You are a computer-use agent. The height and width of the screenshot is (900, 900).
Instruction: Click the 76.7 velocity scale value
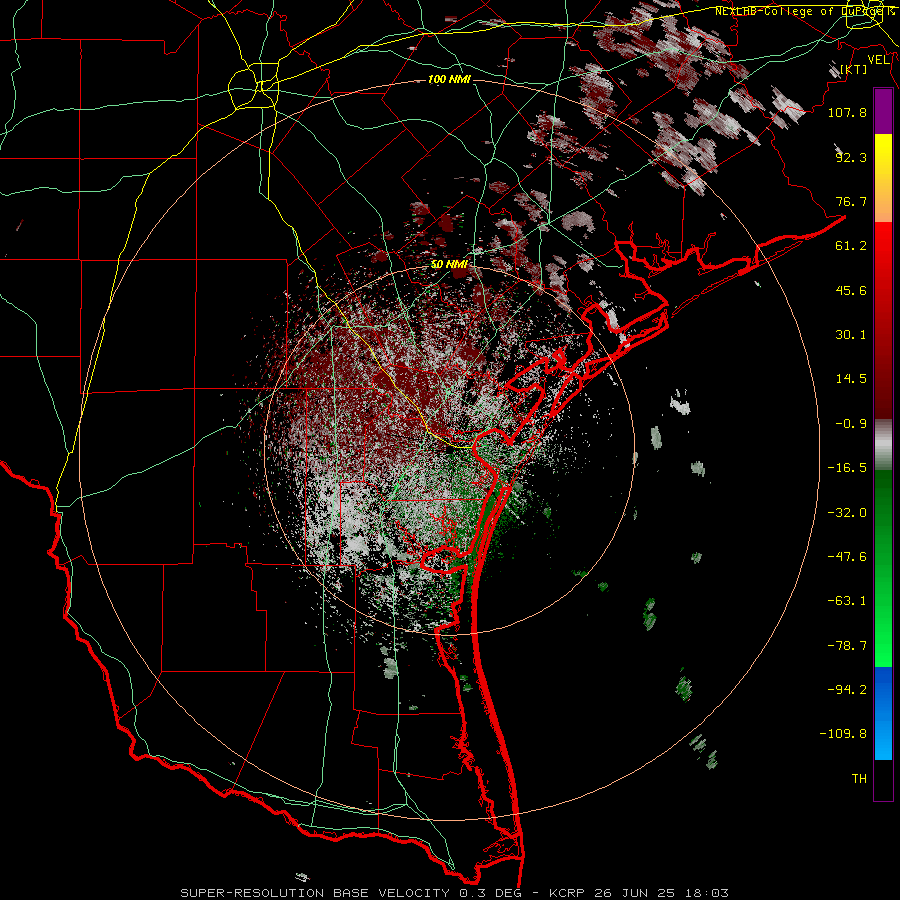coord(851,201)
